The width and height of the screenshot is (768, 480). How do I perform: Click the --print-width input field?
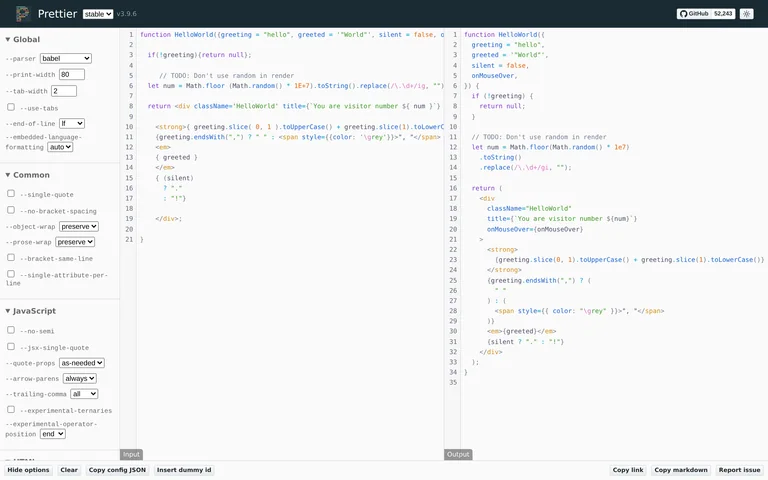[x=72, y=74]
